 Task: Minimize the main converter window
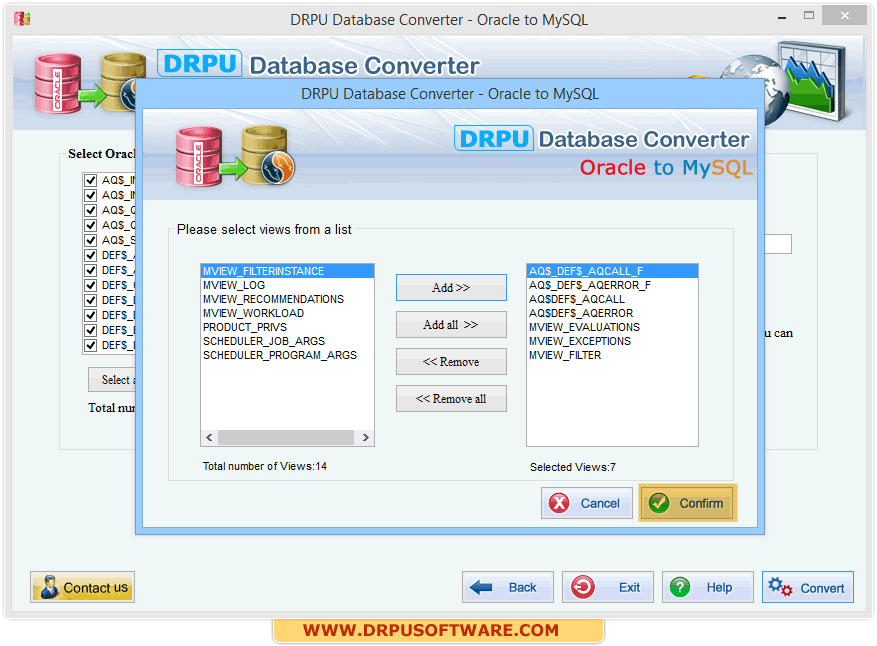pyautogui.click(x=782, y=17)
